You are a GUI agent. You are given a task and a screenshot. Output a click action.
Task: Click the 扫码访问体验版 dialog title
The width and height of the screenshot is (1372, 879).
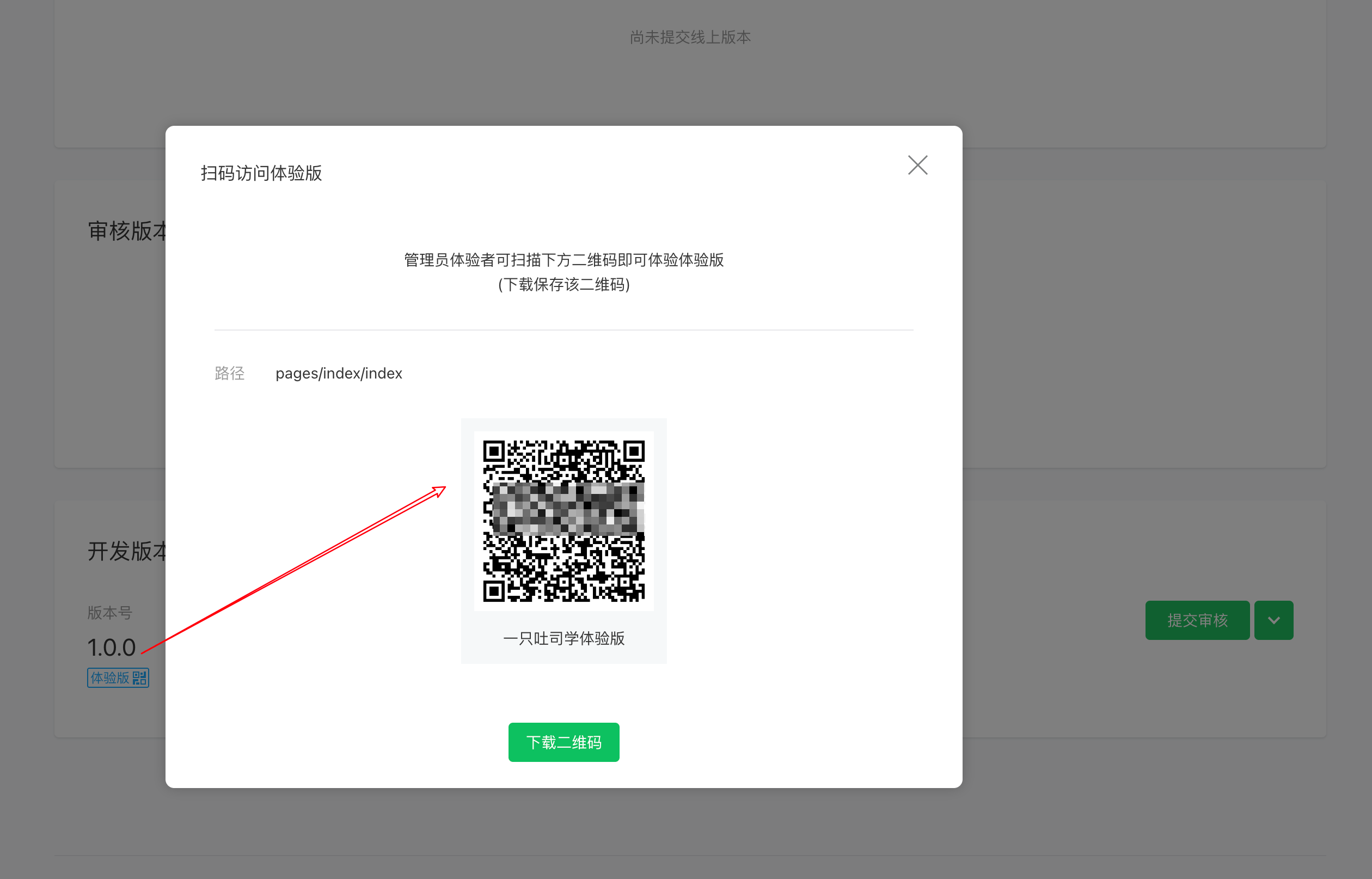(x=261, y=173)
